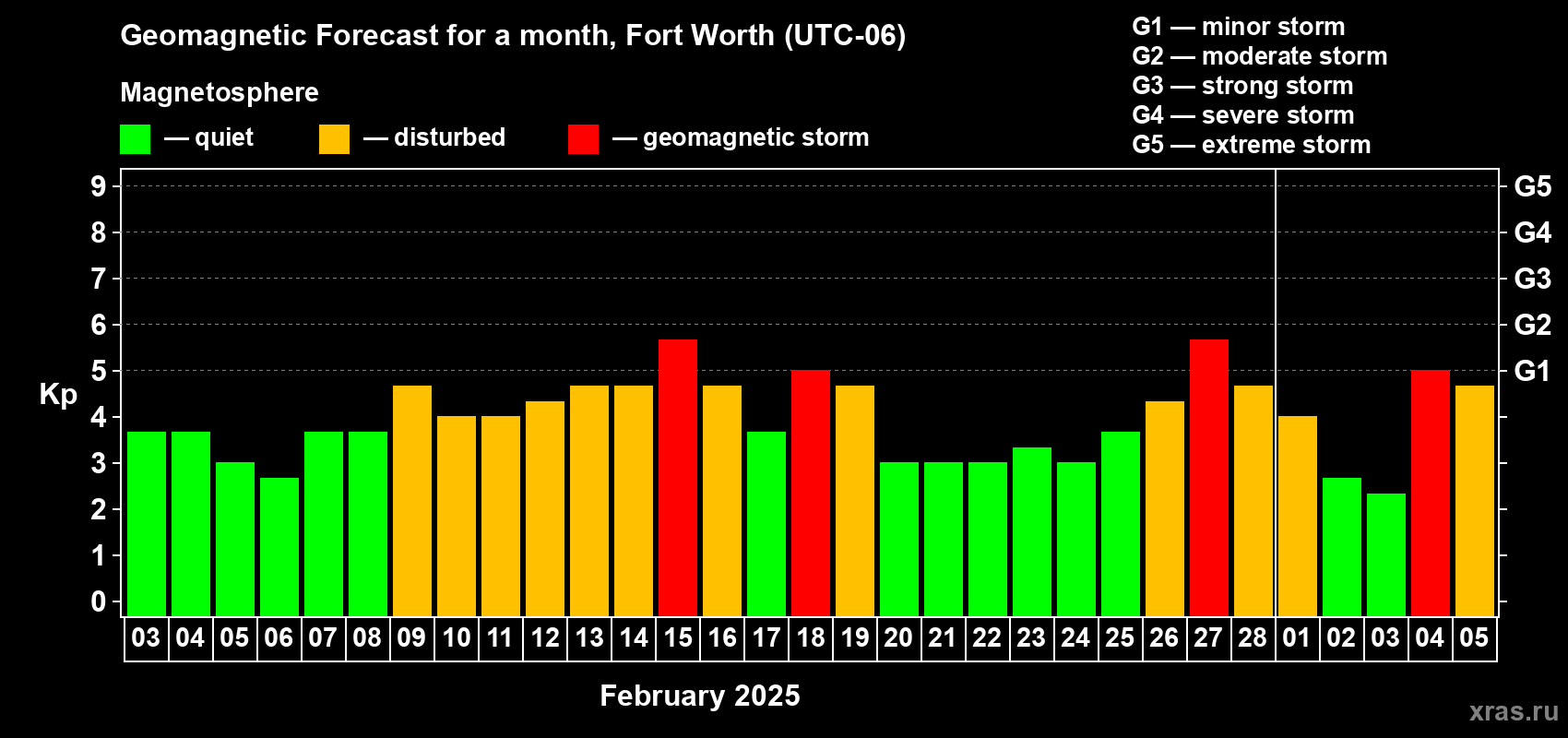Click the 'G1 — minor storm' legend text
Image resolution: width=1568 pixels, height=738 pixels.
click(1238, 27)
